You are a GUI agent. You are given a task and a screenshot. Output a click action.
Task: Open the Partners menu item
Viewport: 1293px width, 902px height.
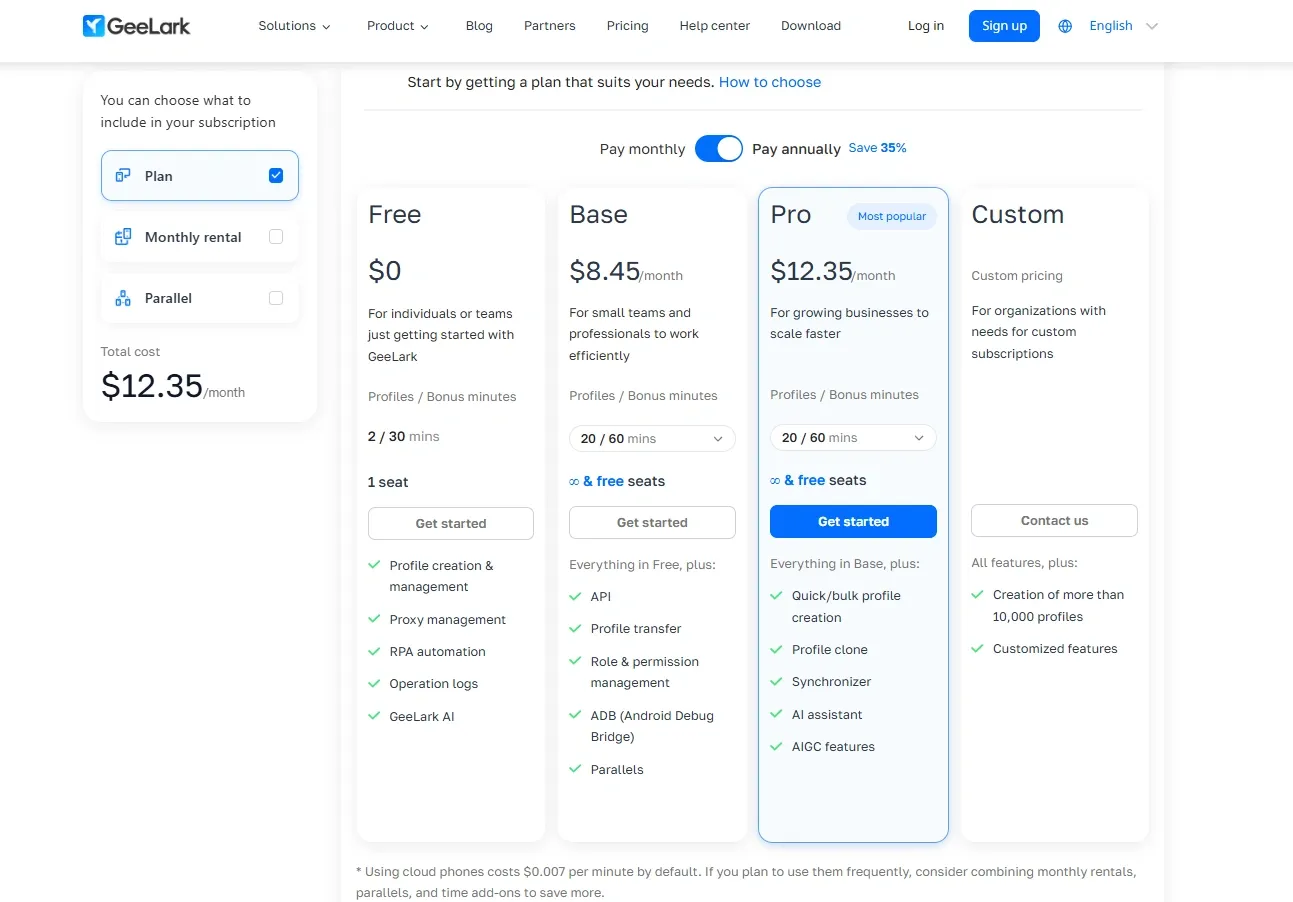pos(550,26)
